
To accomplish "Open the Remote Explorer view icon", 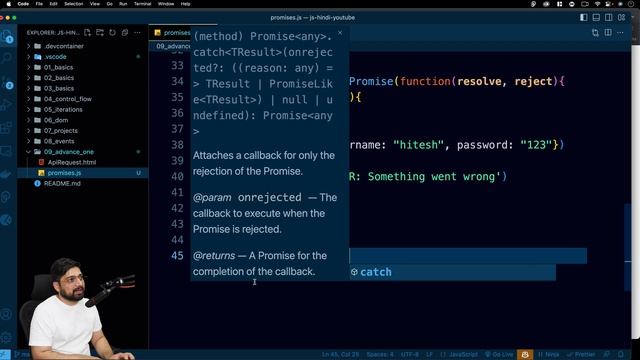I will pos(6,151).
